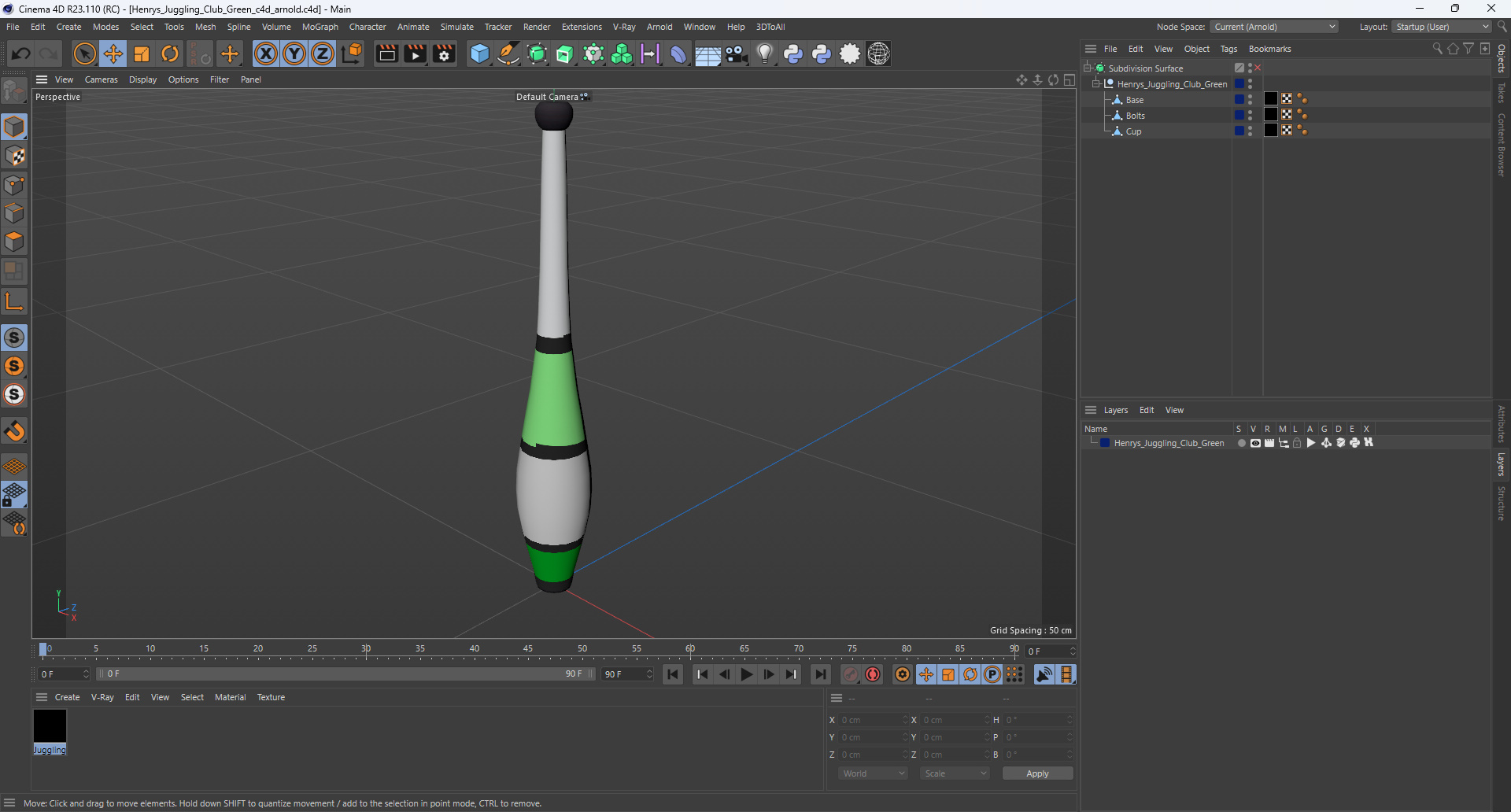Go to start of animation

(x=673, y=674)
